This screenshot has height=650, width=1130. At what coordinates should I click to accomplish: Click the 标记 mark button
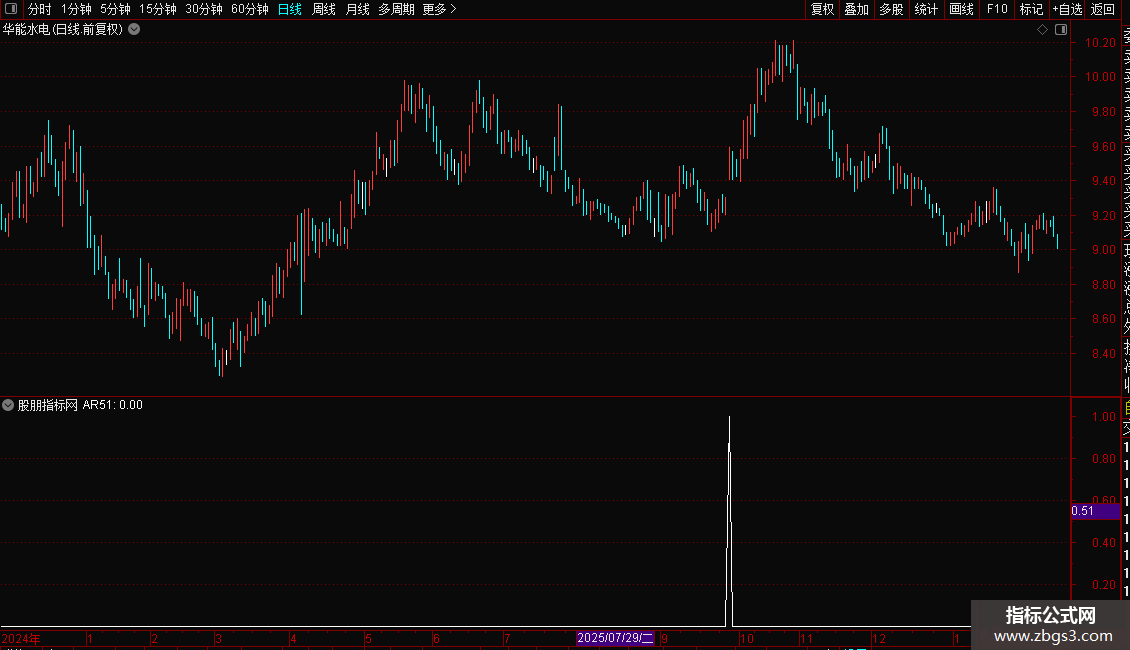click(1031, 9)
